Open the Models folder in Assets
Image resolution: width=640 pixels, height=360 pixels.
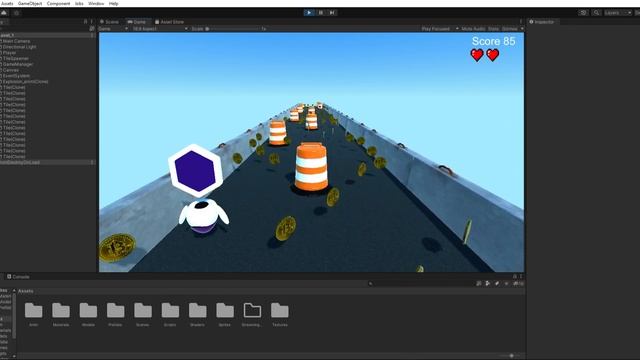tap(88, 314)
